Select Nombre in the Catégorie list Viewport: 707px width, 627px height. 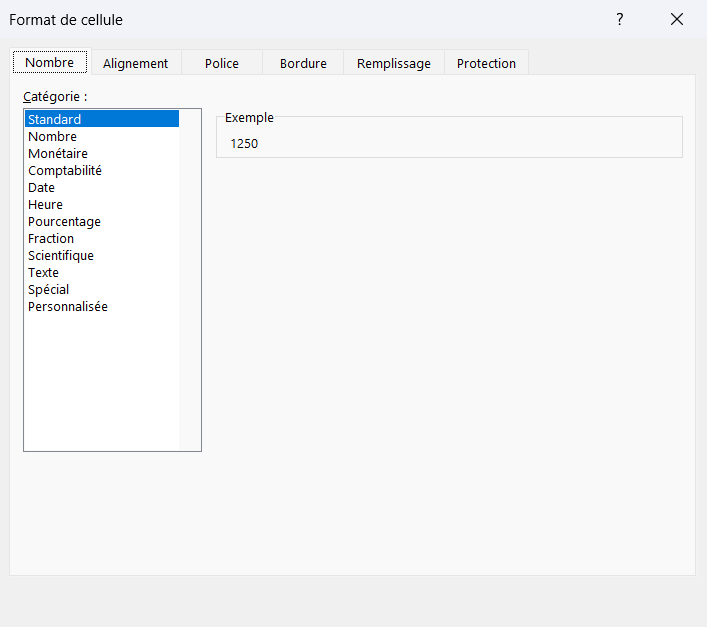pos(102,136)
